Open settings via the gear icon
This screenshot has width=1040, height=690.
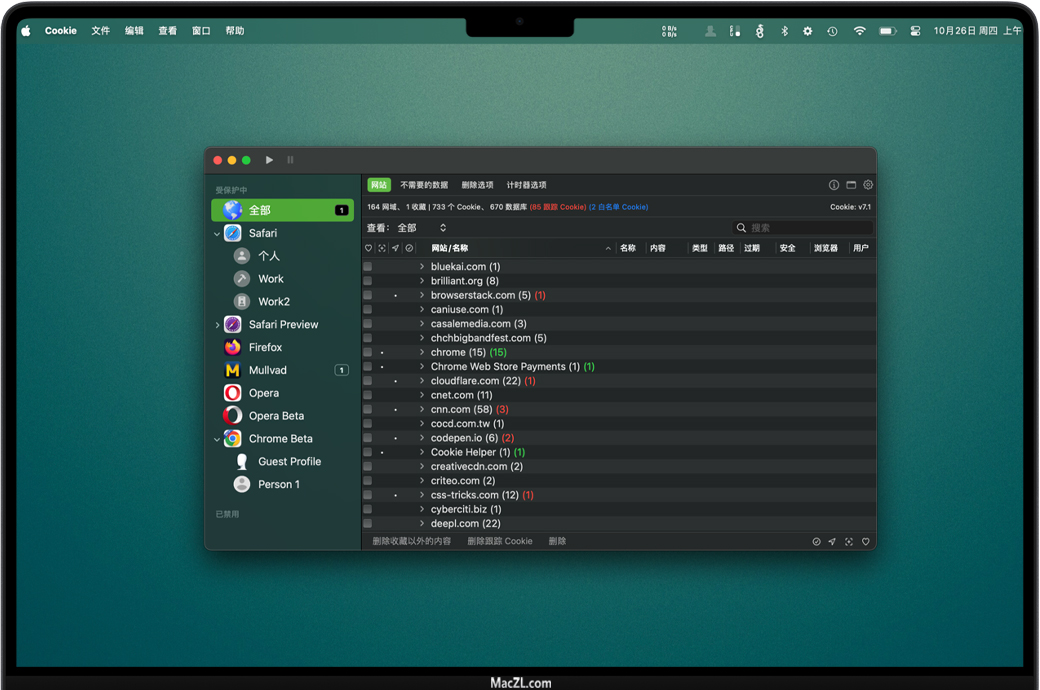(x=868, y=185)
